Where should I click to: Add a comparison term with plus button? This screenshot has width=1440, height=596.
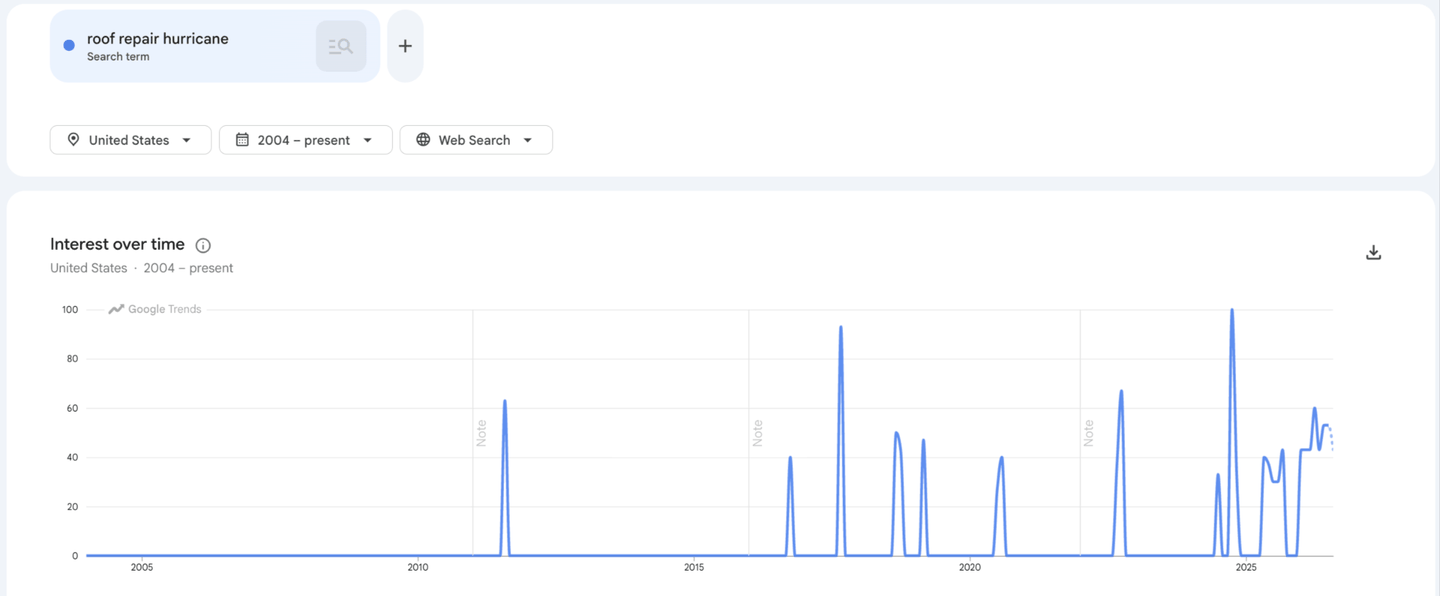[405, 46]
